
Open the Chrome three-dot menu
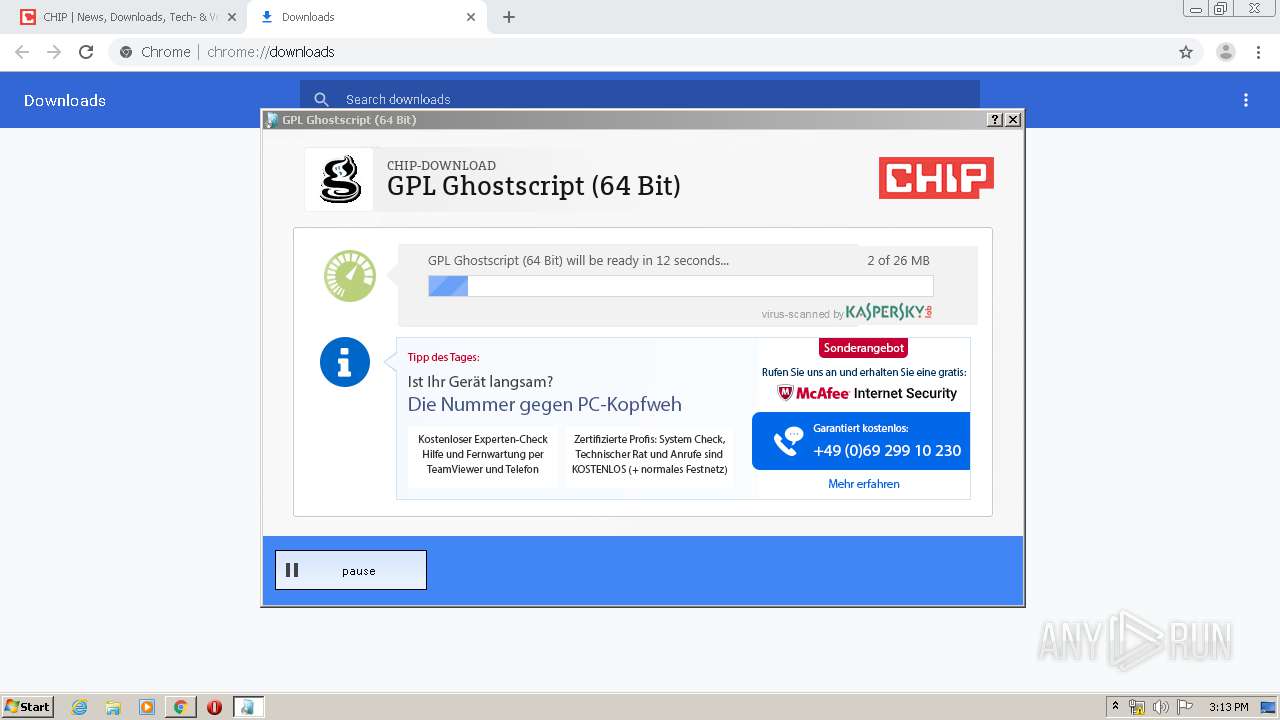(x=1259, y=52)
